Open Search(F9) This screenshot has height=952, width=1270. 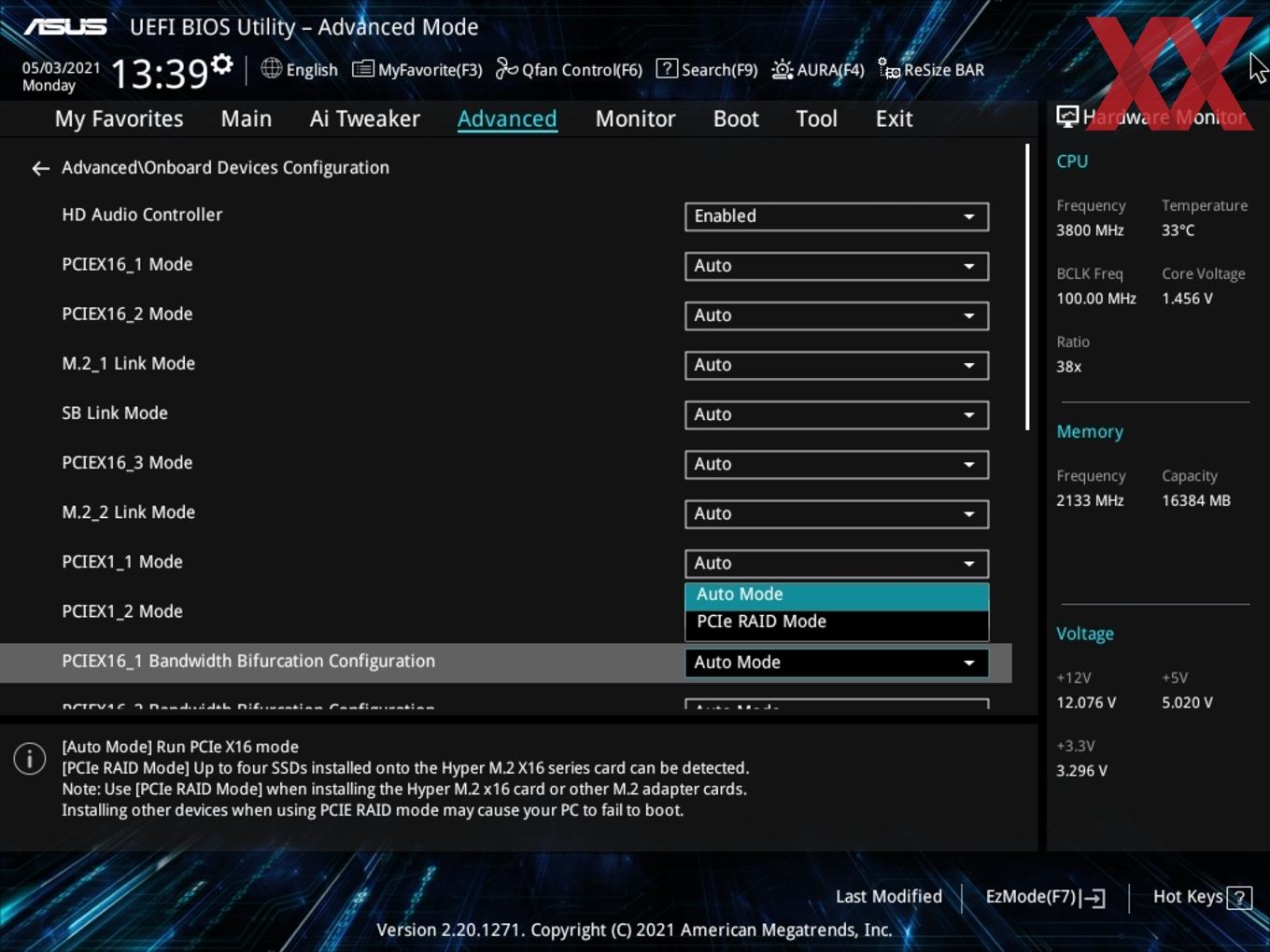pos(707,69)
